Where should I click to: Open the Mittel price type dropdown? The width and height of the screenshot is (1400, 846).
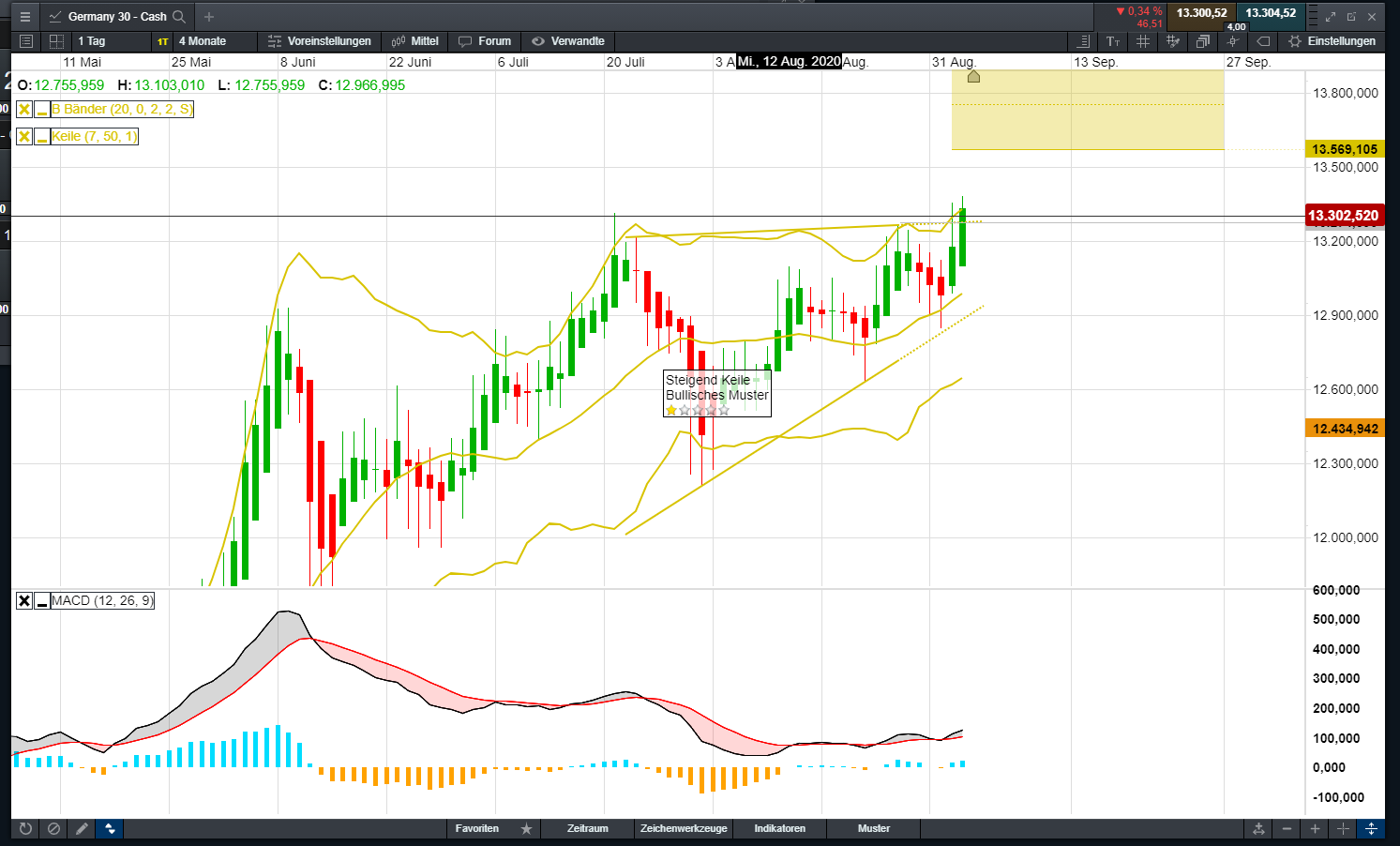pos(415,41)
